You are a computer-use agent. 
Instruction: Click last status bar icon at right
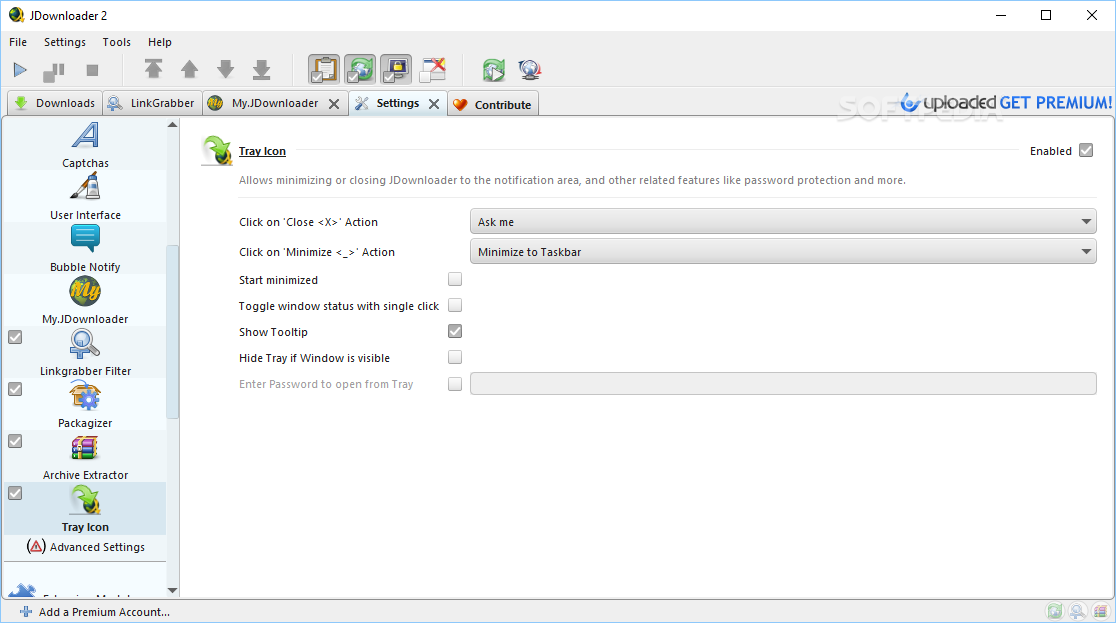point(1100,611)
